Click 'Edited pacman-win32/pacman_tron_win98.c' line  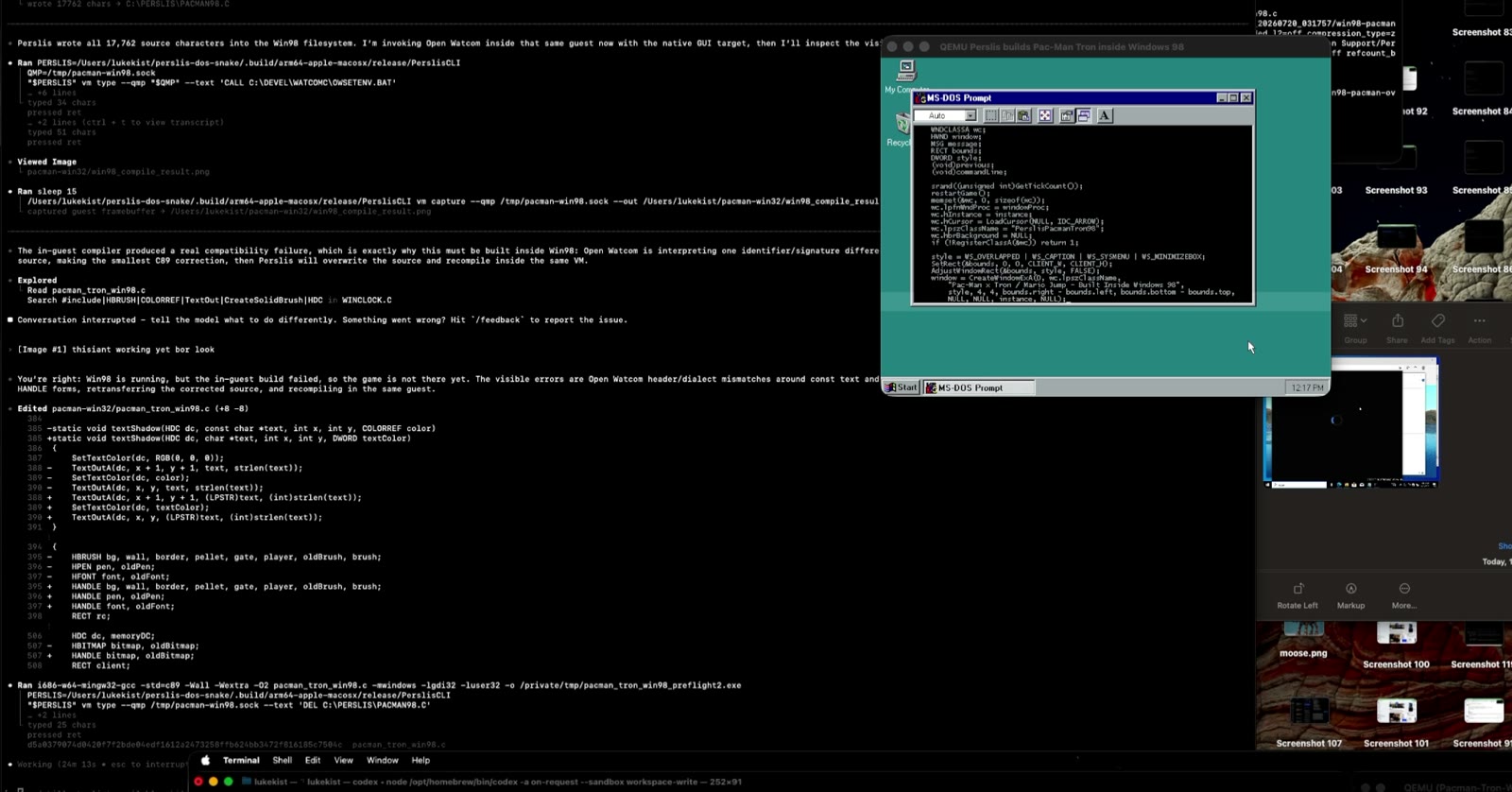132,408
